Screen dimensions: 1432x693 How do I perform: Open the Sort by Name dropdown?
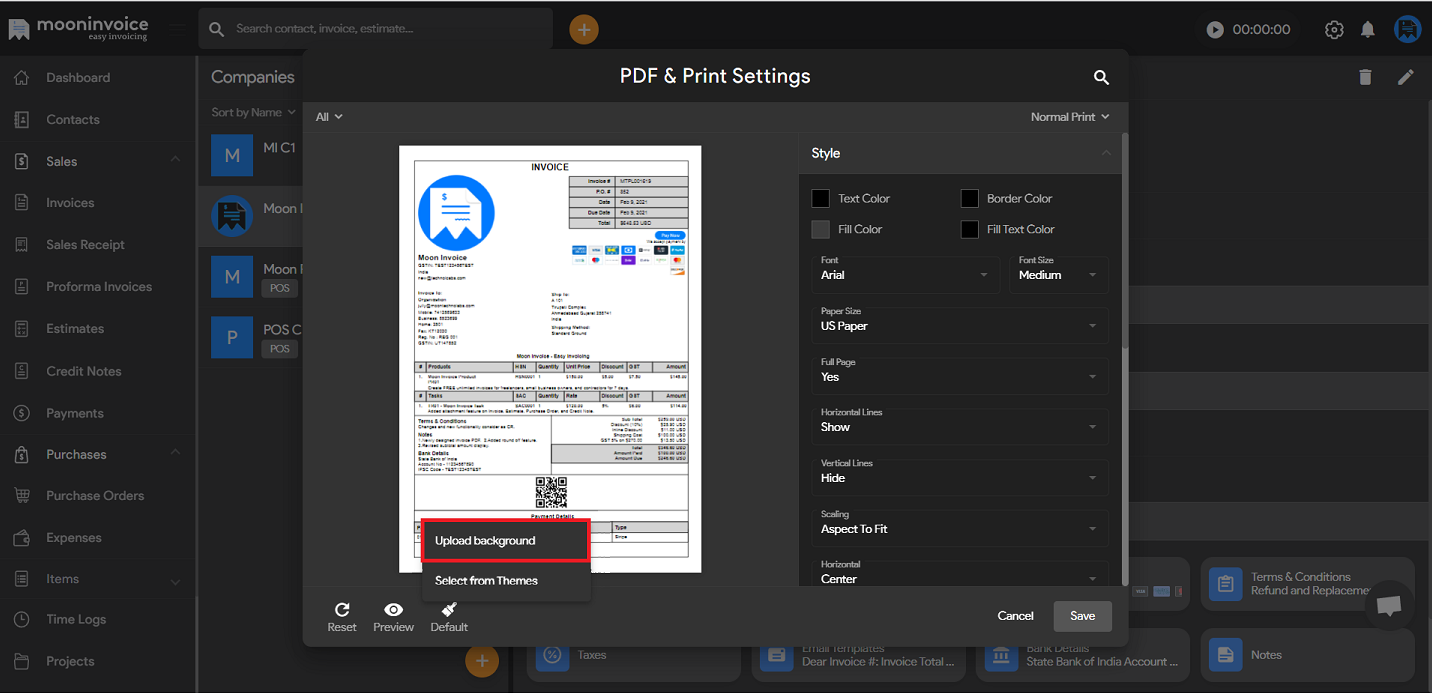pyautogui.click(x=254, y=113)
